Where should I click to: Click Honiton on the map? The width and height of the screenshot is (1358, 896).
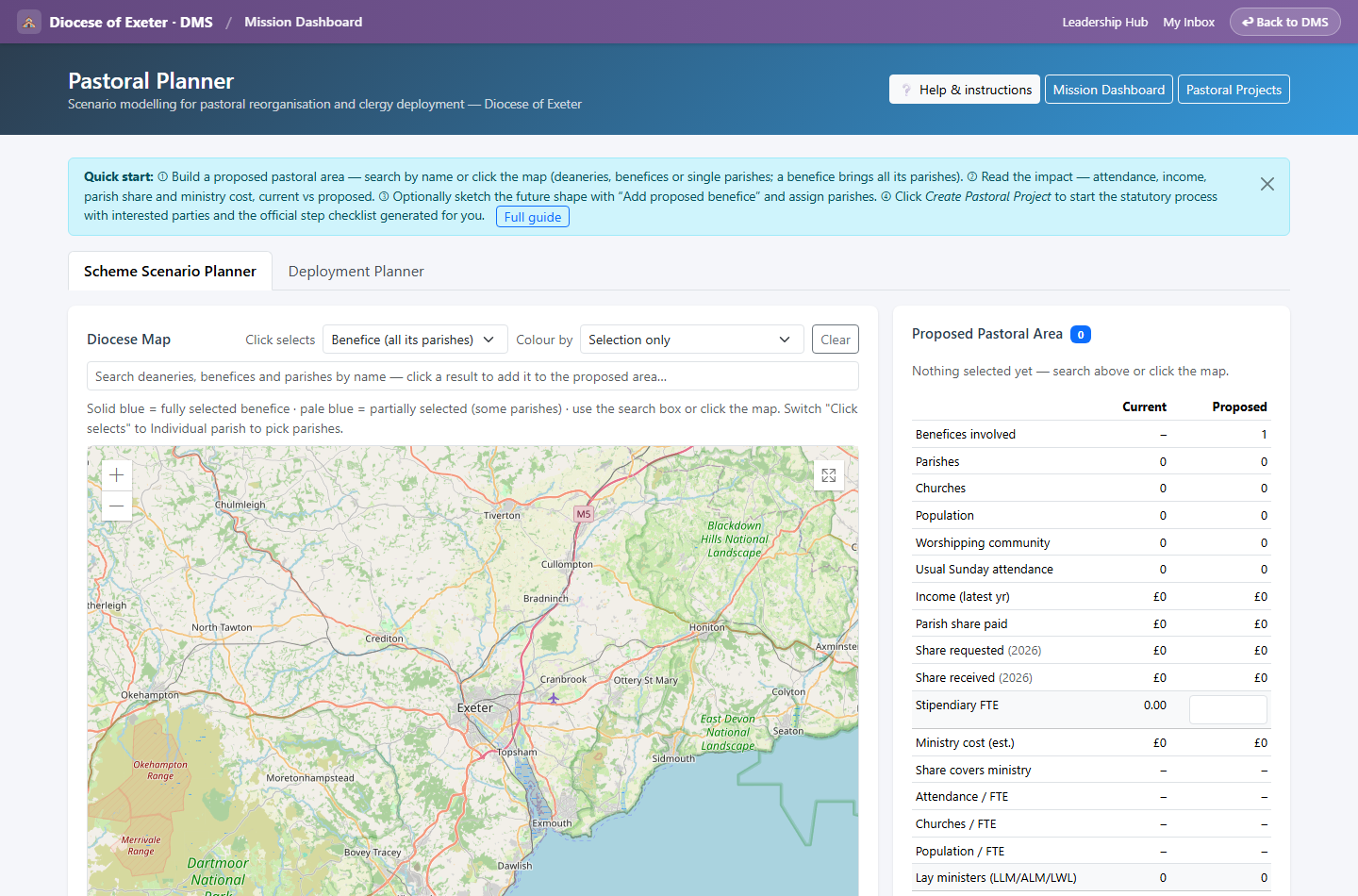tap(707, 627)
